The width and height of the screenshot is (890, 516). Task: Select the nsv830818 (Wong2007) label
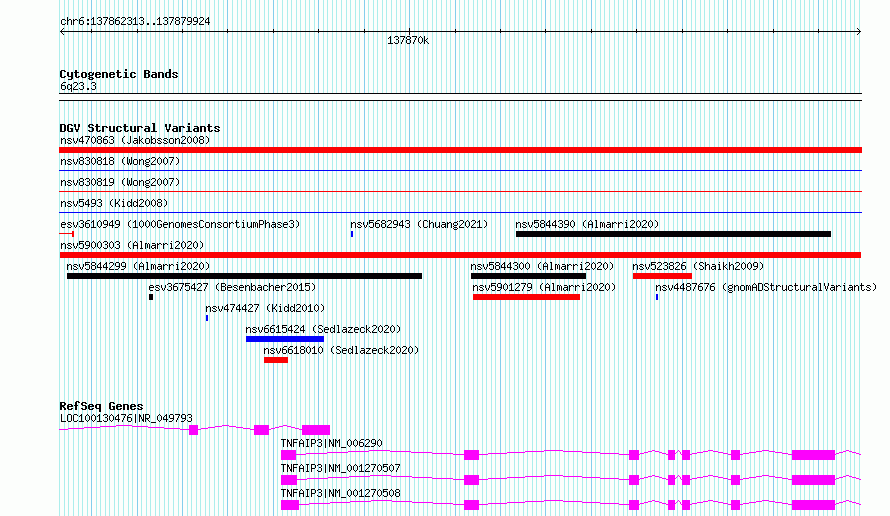[x=120, y=161]
